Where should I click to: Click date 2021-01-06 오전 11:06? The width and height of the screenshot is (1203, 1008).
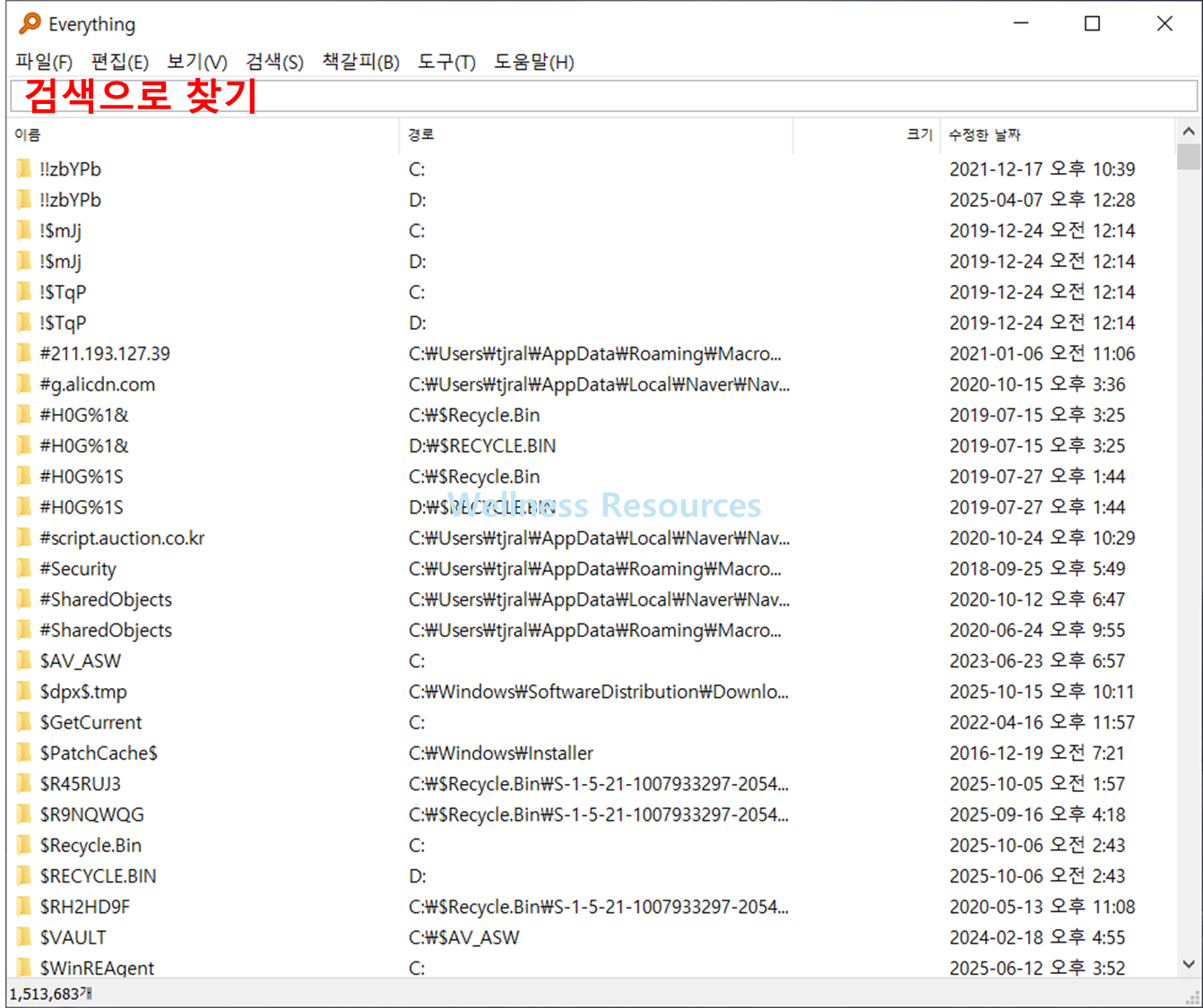(x=1042, y=353)
